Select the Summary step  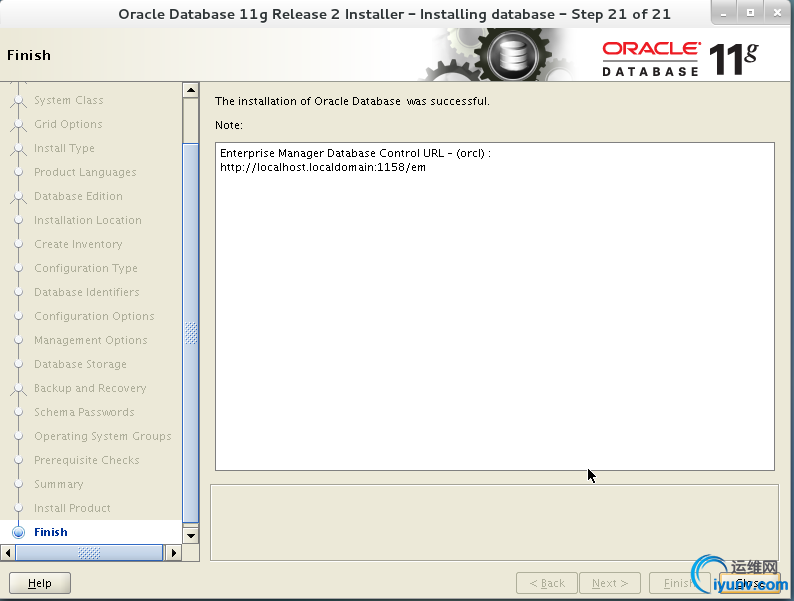pyautogui.click(x=59, y=484)
